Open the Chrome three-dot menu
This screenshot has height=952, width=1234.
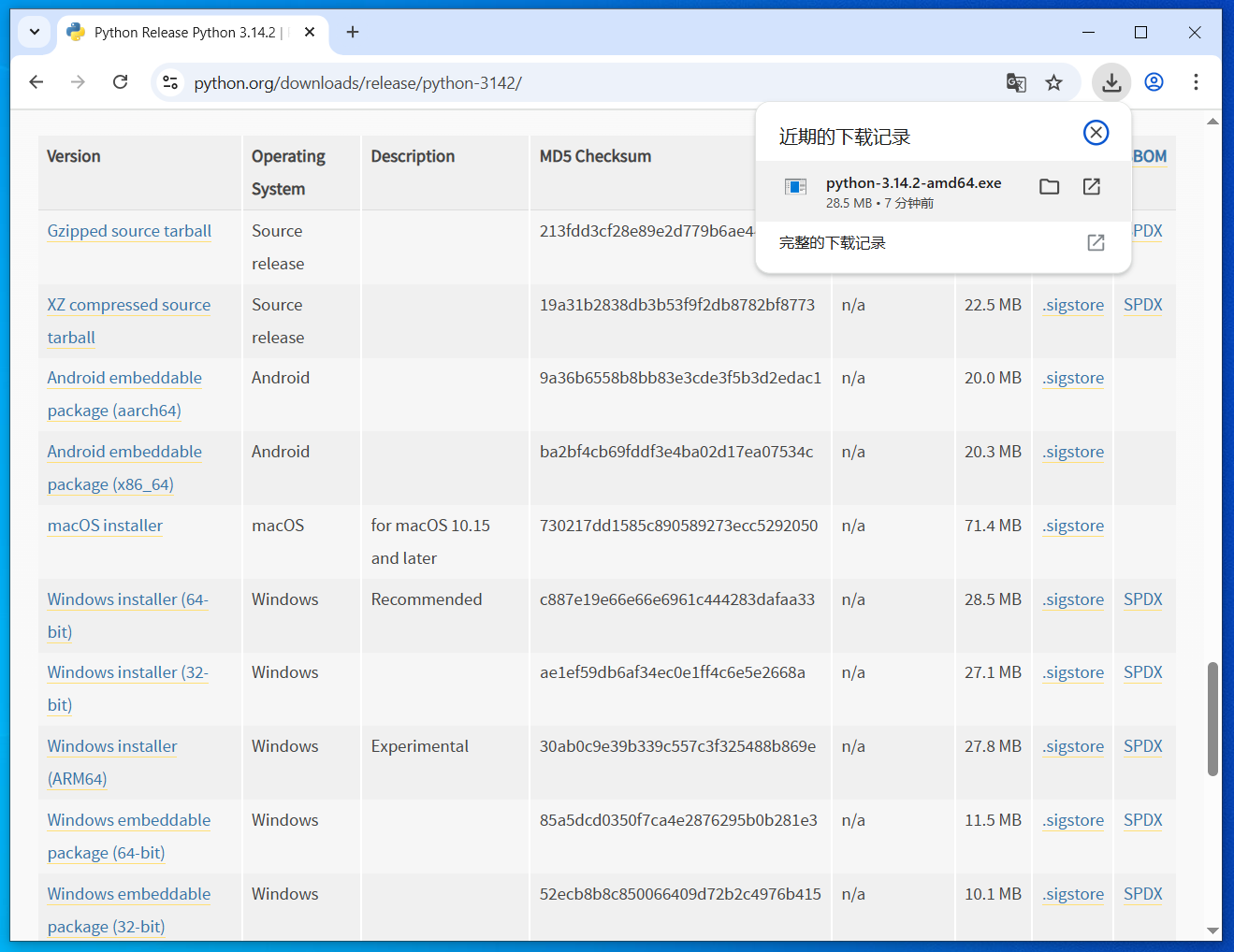[1196, 82]
